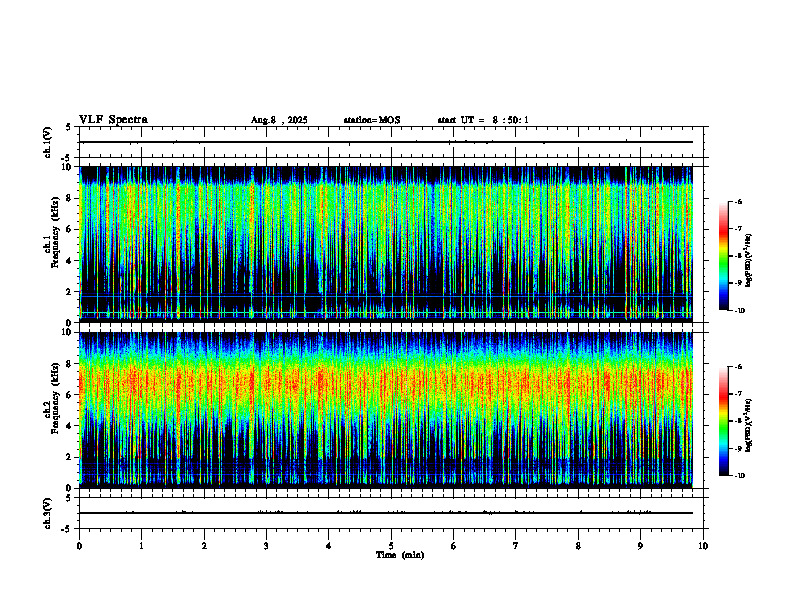The width and height of the screenshot is (792, 612).
Task: Click the "-6" label on ch.1 color bar
Action: pyautogui.click(x=738, y=201)
